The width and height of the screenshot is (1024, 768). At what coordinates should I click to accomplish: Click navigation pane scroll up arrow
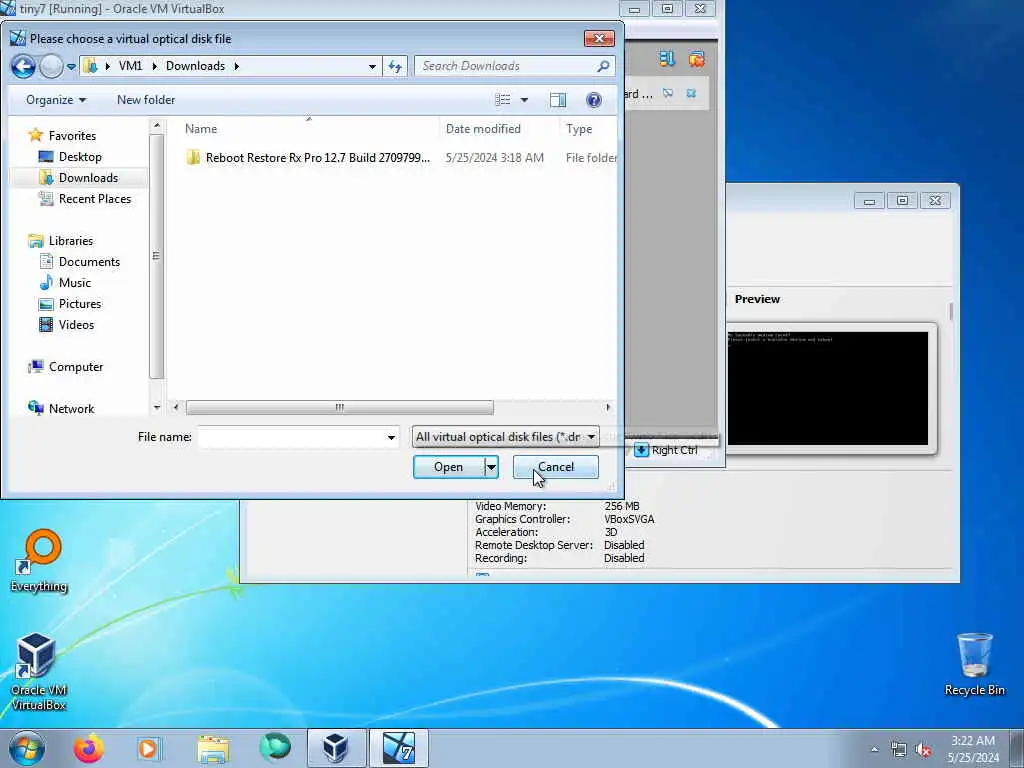click(x=156, y=125)
